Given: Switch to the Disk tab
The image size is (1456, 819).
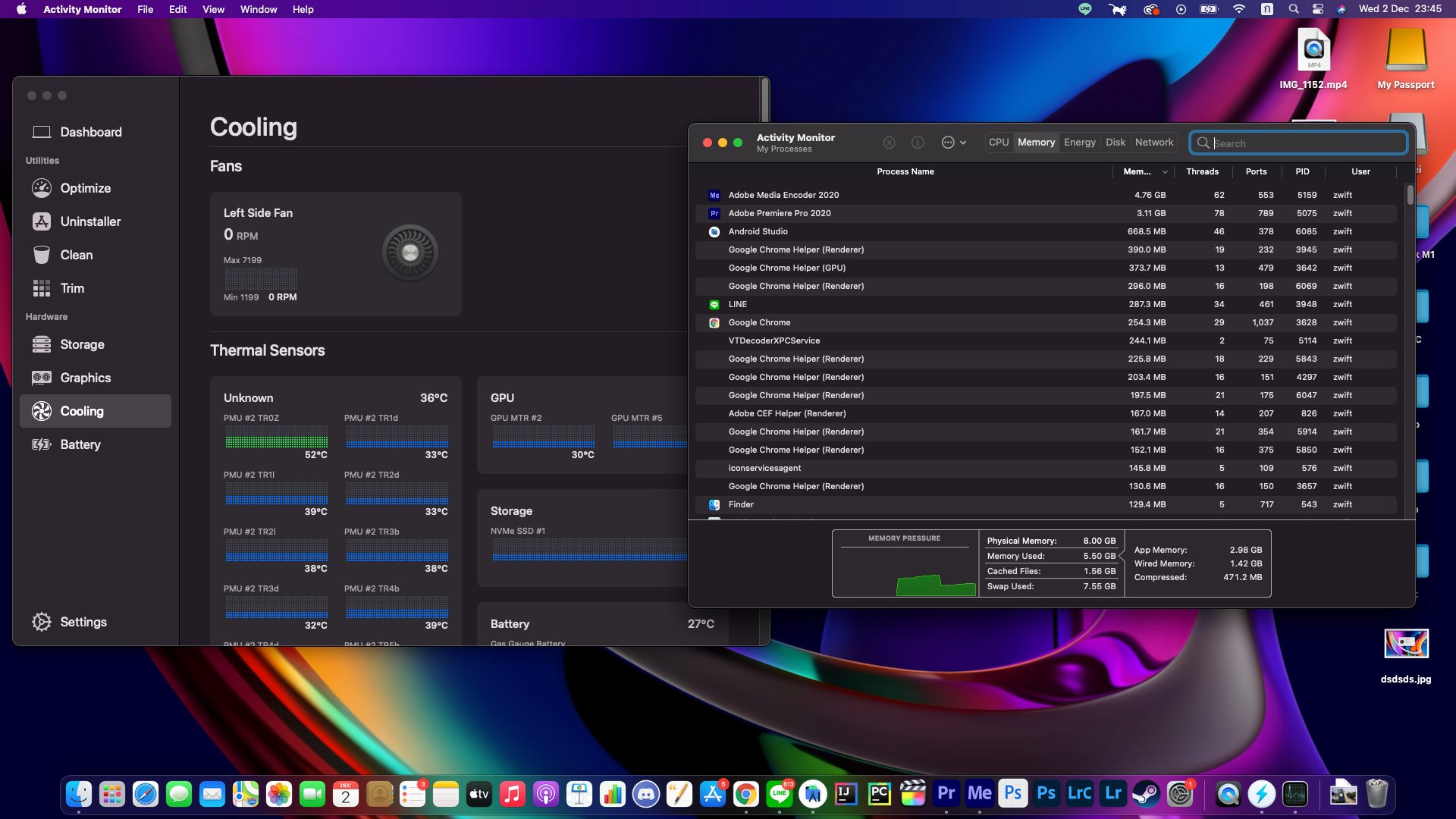Looking at the screenshot, I should 1115,143.
